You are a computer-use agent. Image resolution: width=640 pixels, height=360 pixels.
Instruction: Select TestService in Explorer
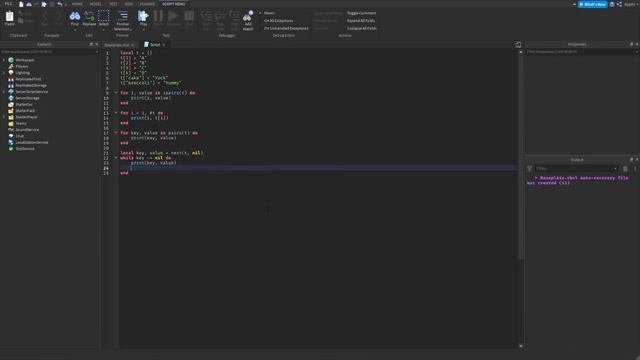click(x=24, y=149)
